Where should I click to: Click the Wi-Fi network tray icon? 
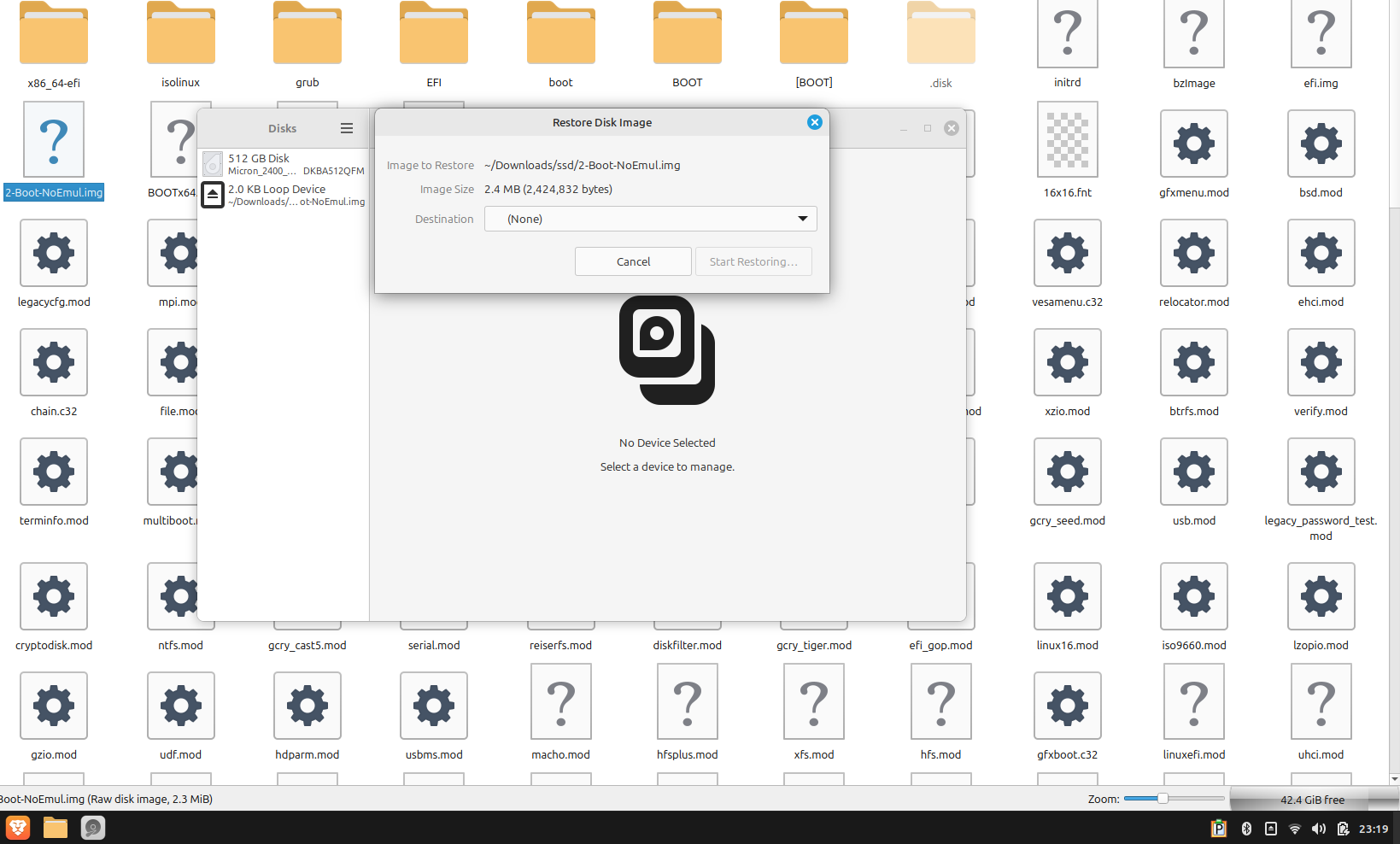1295,829
